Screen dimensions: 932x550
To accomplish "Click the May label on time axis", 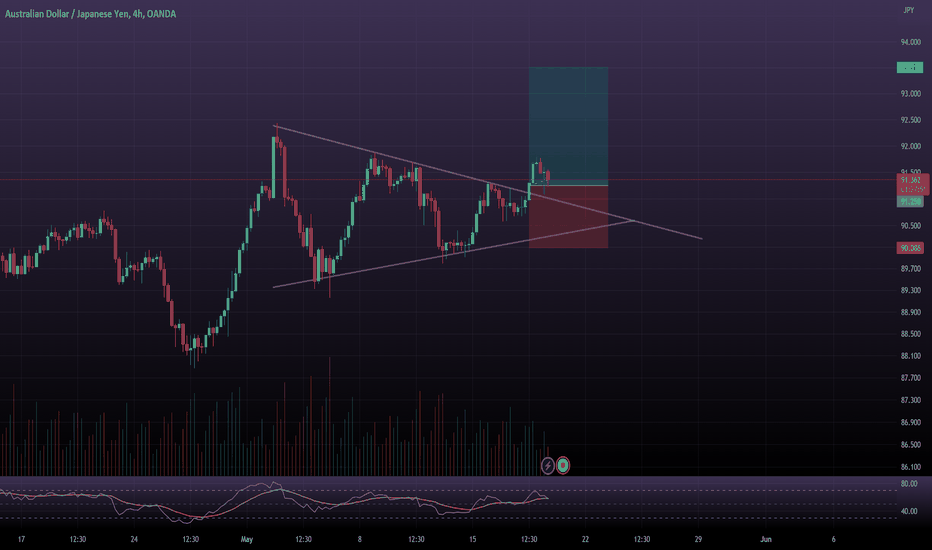I will [x=247, y=539].
